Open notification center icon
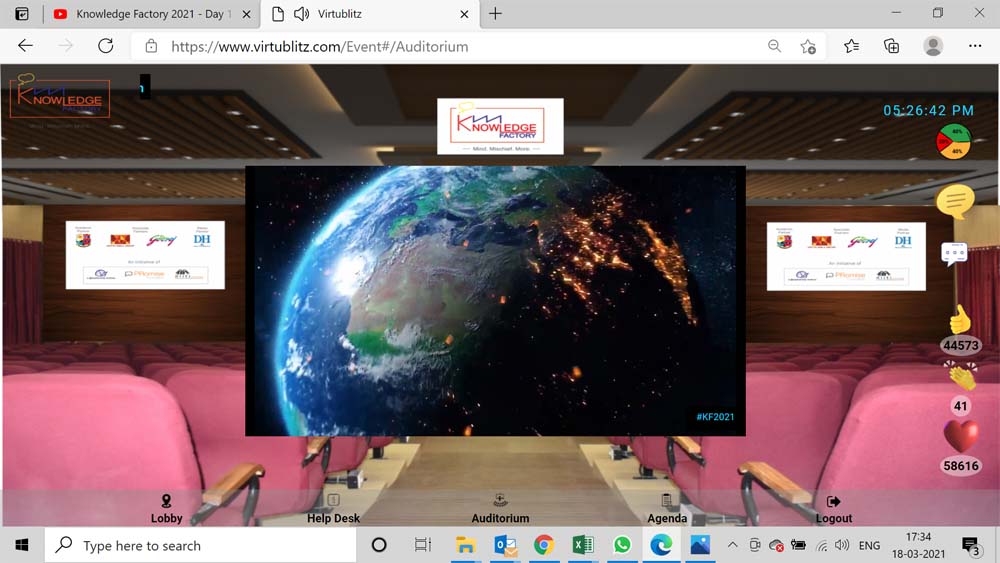 click(x=971, y=546)
